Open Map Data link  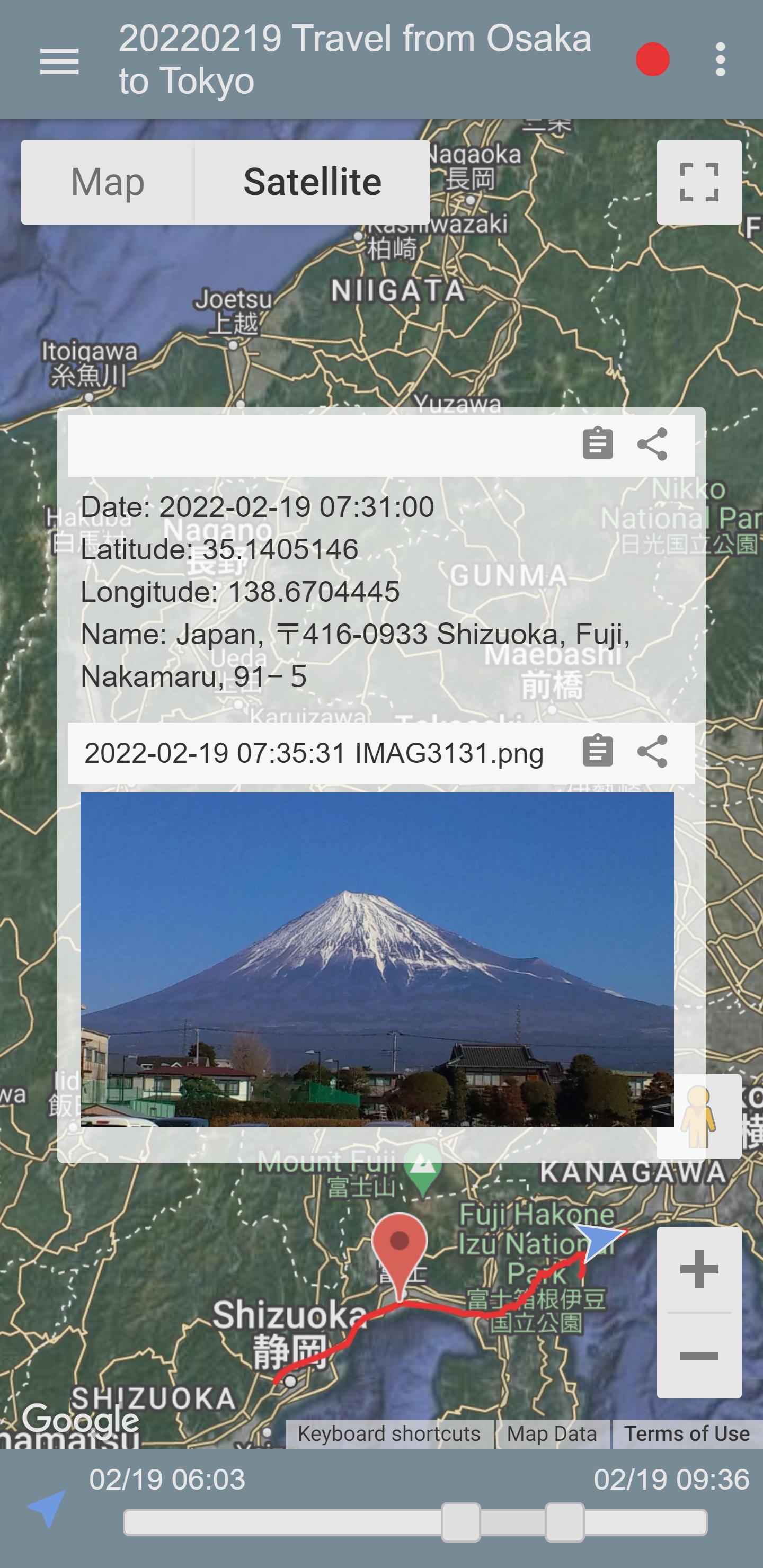(x=552, y=1433)
